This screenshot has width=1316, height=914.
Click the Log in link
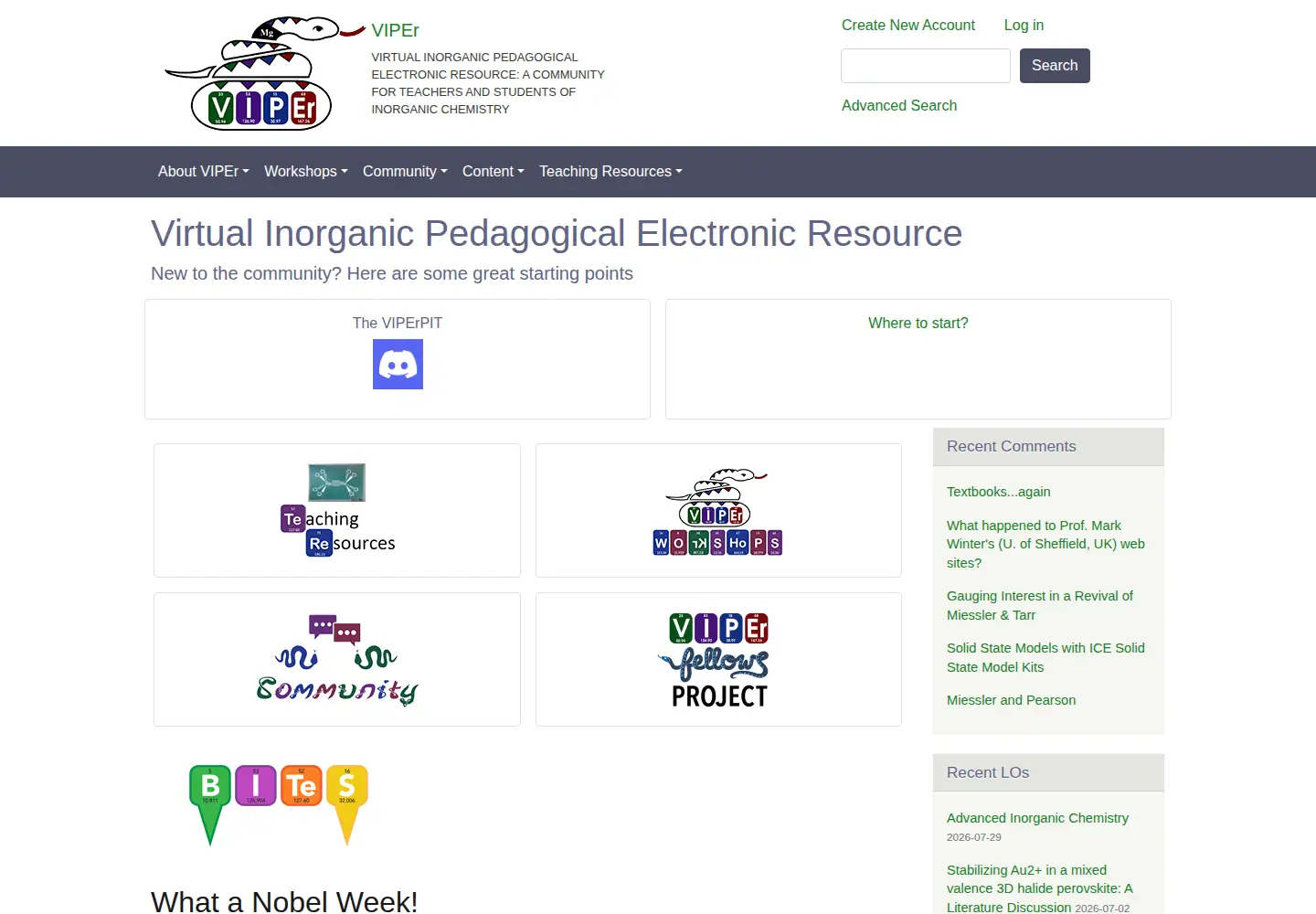coord(1024,26)
